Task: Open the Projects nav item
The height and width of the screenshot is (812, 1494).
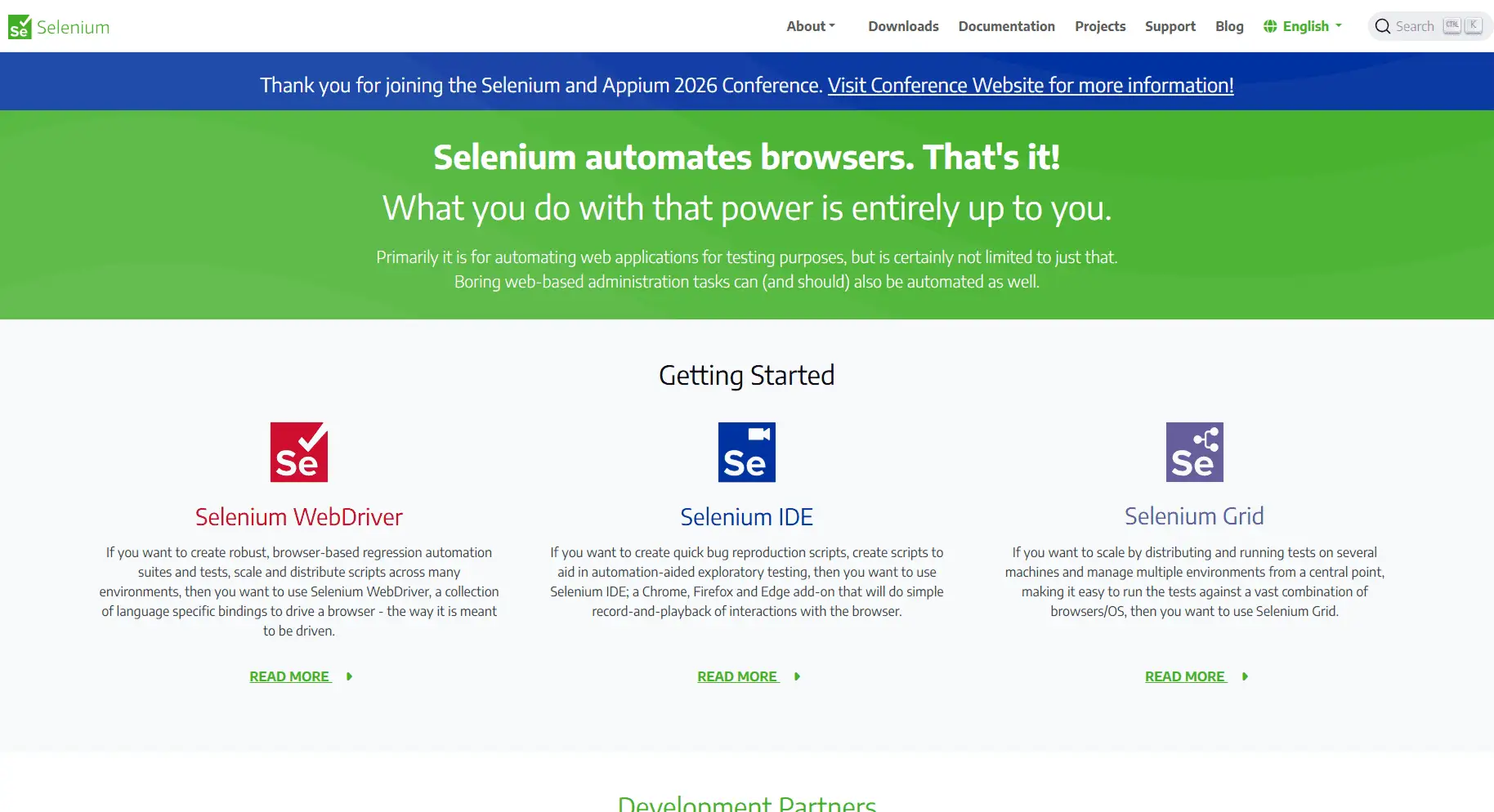Action: (1100, 26)
